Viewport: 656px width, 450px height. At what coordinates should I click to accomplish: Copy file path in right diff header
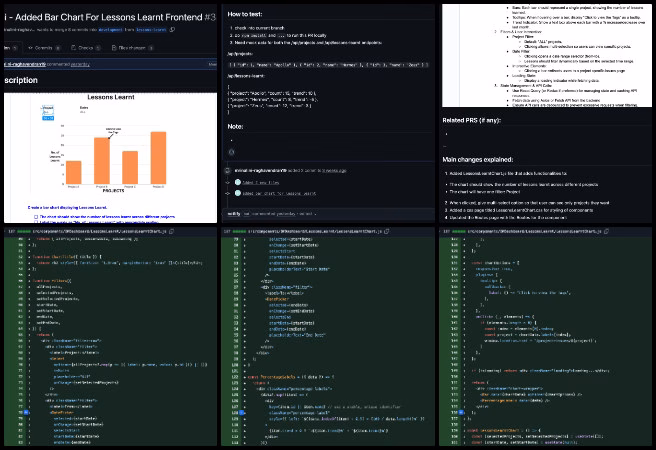click(x=606, y=231)
